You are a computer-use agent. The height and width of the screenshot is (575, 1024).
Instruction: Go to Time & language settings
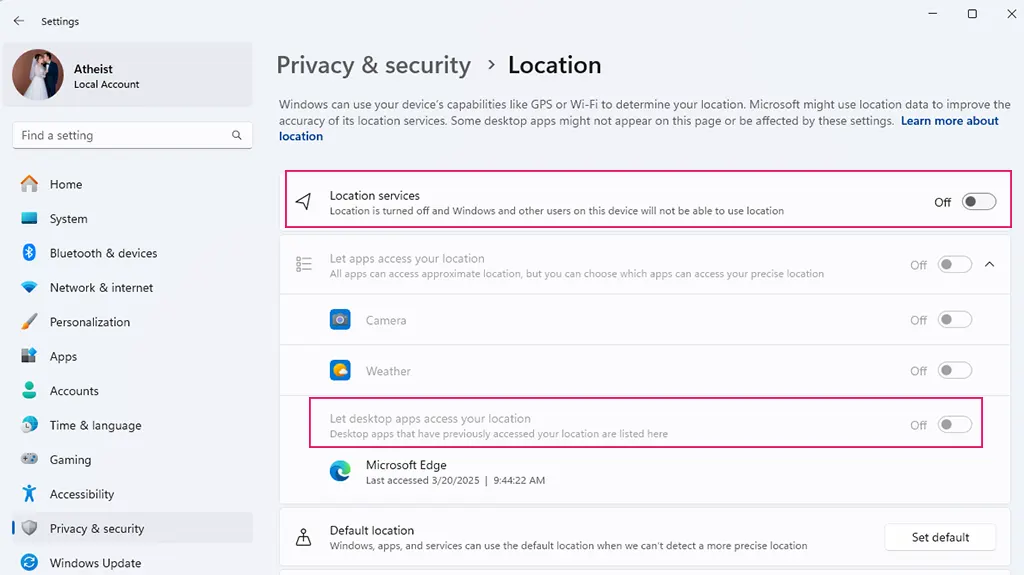point(95,425)
